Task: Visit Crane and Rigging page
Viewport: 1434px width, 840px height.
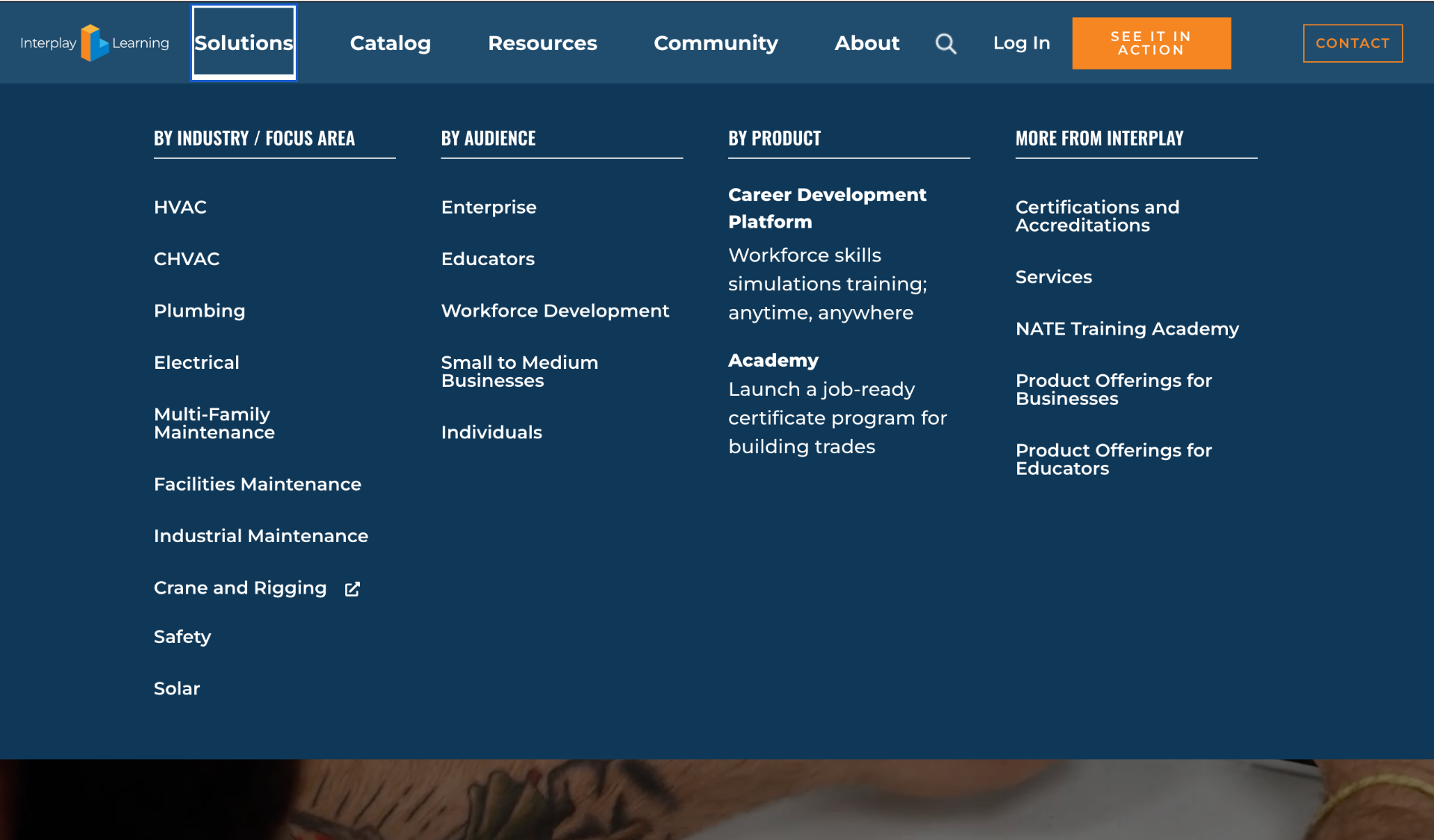Action: 240,588
